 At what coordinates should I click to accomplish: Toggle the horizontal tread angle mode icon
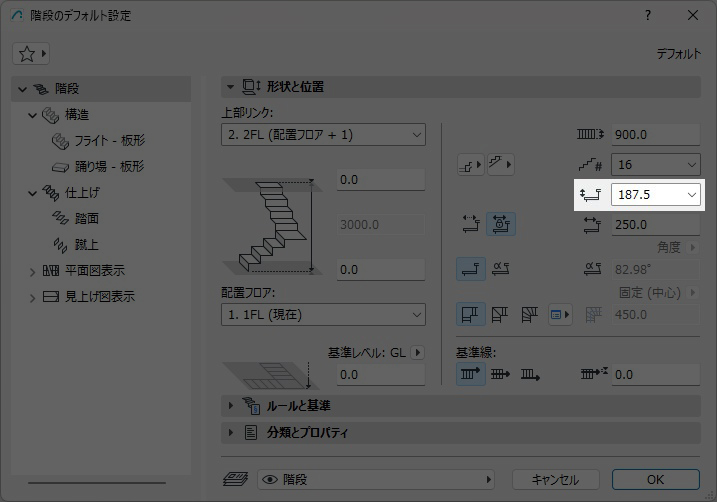click(470, 268)
